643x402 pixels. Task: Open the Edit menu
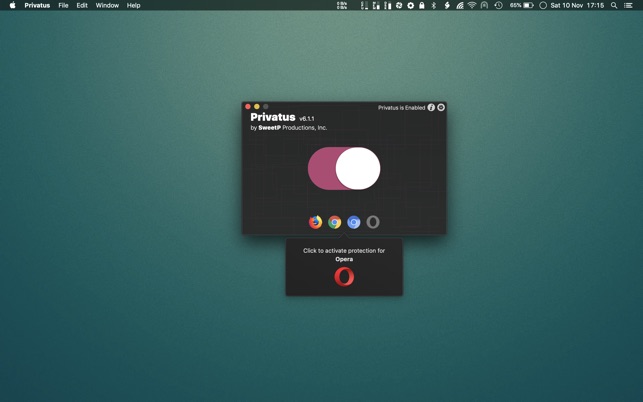click(x=82, y=5)
